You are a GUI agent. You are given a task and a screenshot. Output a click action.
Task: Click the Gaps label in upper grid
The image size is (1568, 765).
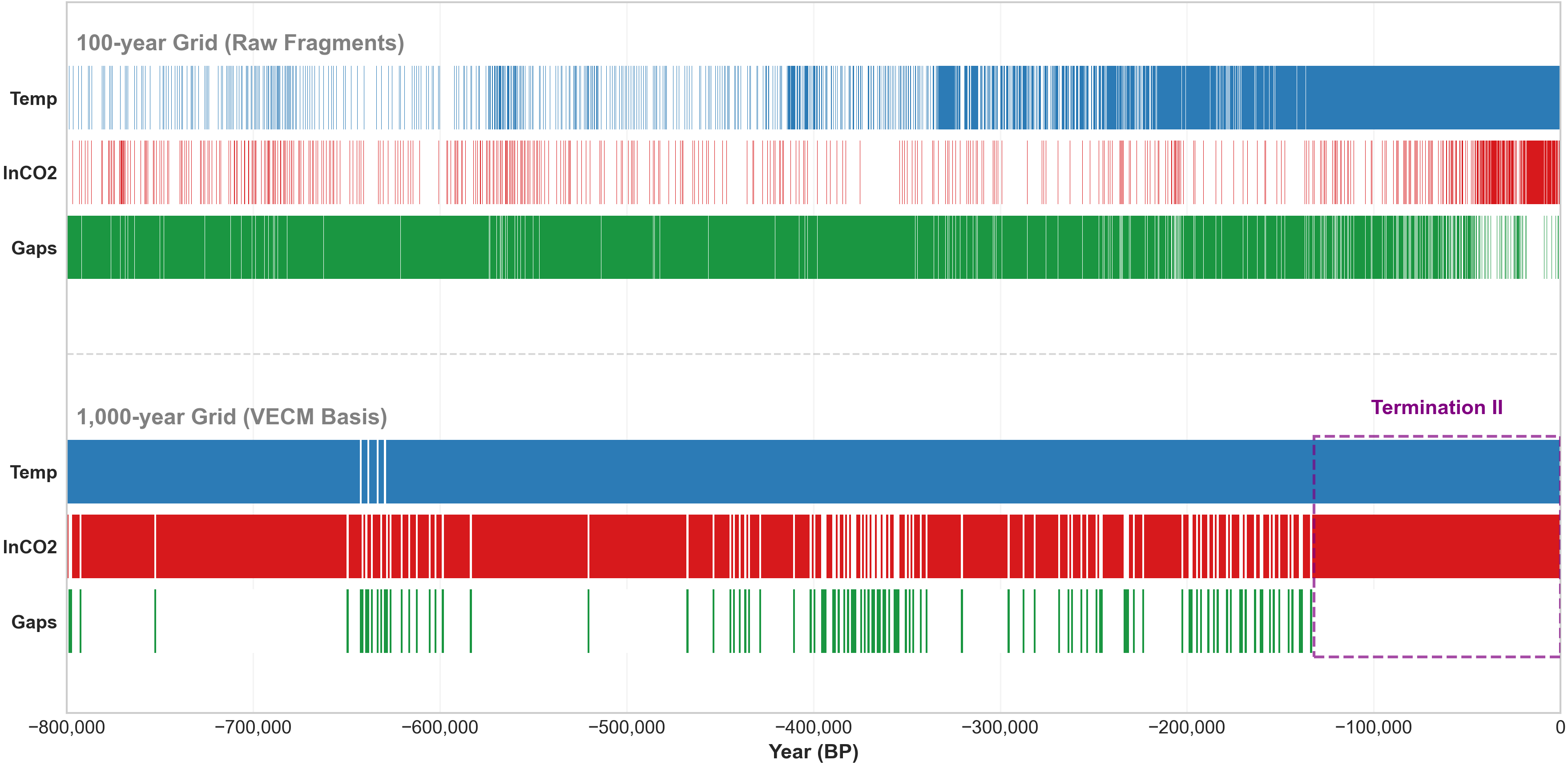click(34, 248)
